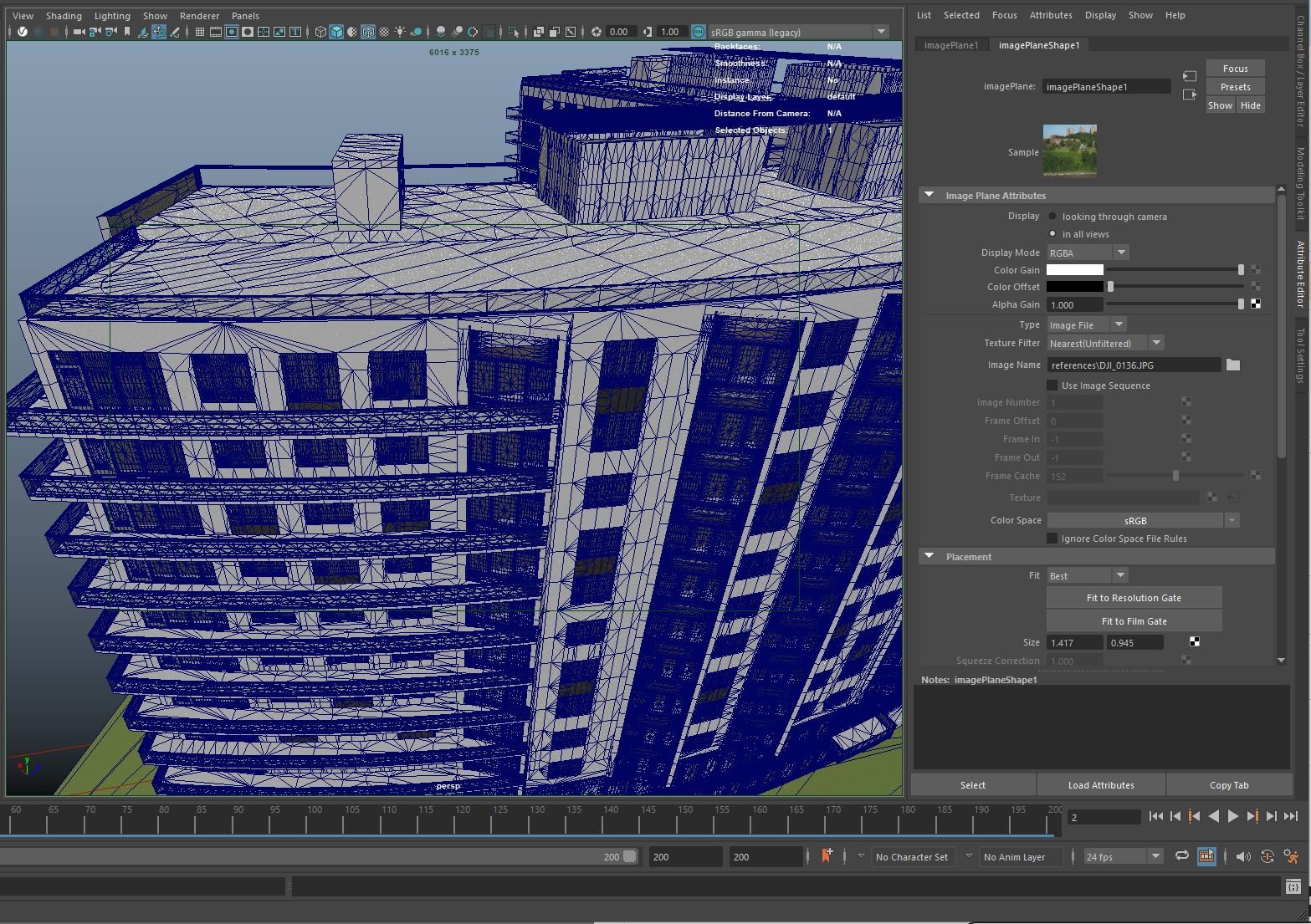This screenshot has height=924, width=1311.
Task: Open the Lighting viewport menu
Action: 112,15
